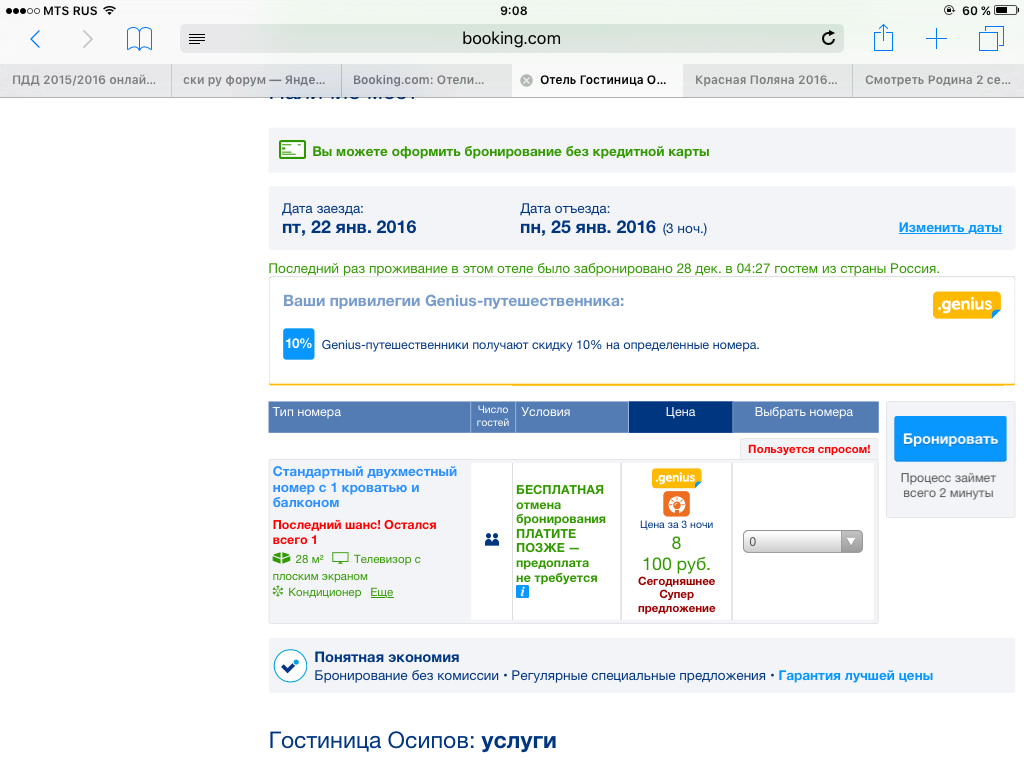Open 'Стандартный двухместный номер' room link
Screen dimensions: 1024x768
[x=364, y=487]
